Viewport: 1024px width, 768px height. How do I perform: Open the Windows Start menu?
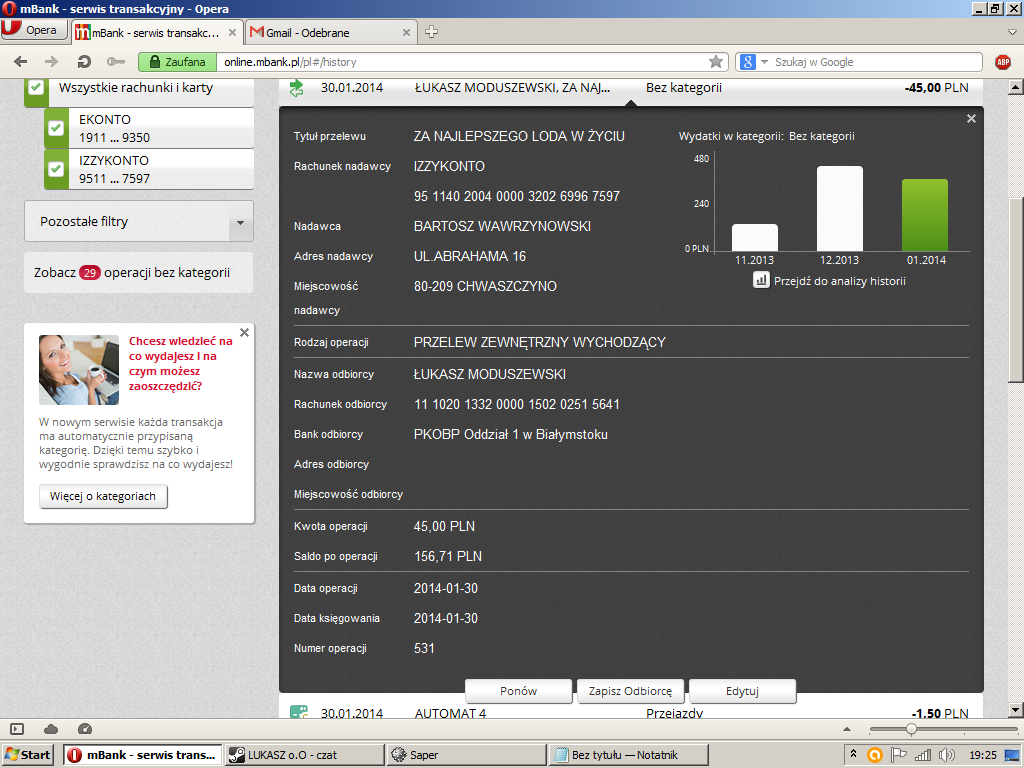pyautogui.click(x=27, y=755)
